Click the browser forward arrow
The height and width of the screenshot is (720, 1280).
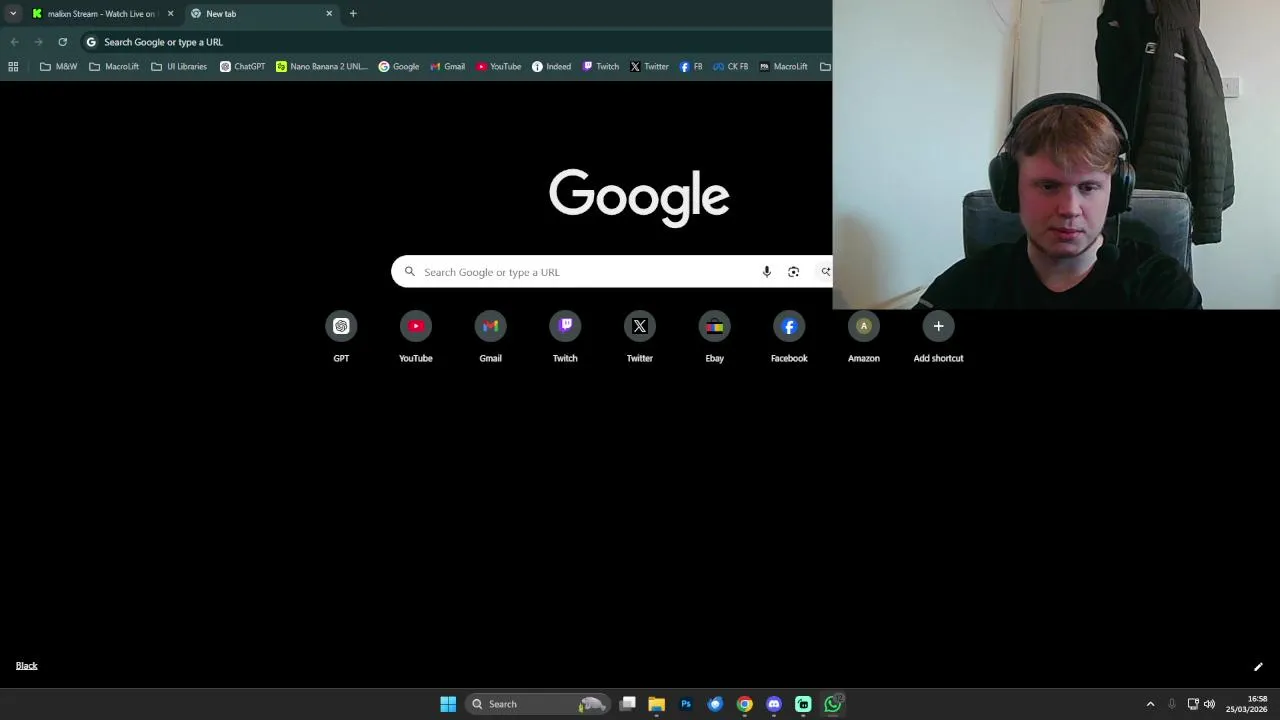tap(38, 42)
